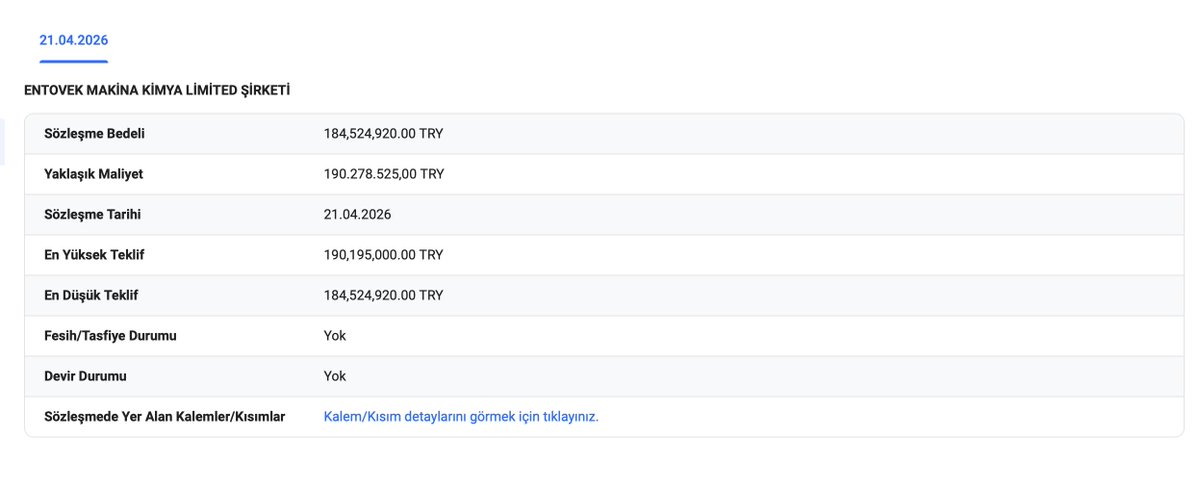Image resolution: width=1200 pixels, height=489 pixels.
Task: Click the Sözleşme Bedeli label
Action: pyautogui.click(x=95, y=134)
